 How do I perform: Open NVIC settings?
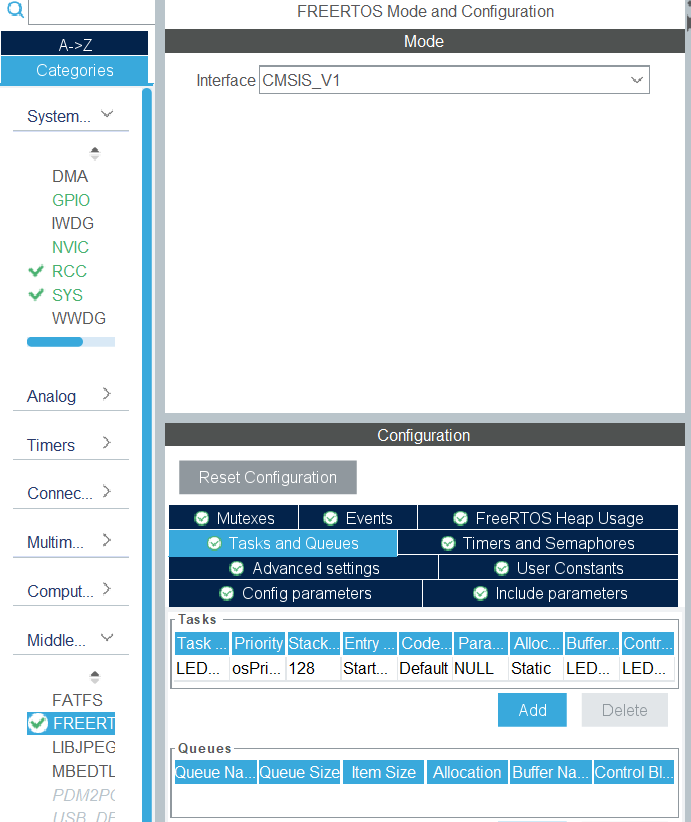(70, 247)
